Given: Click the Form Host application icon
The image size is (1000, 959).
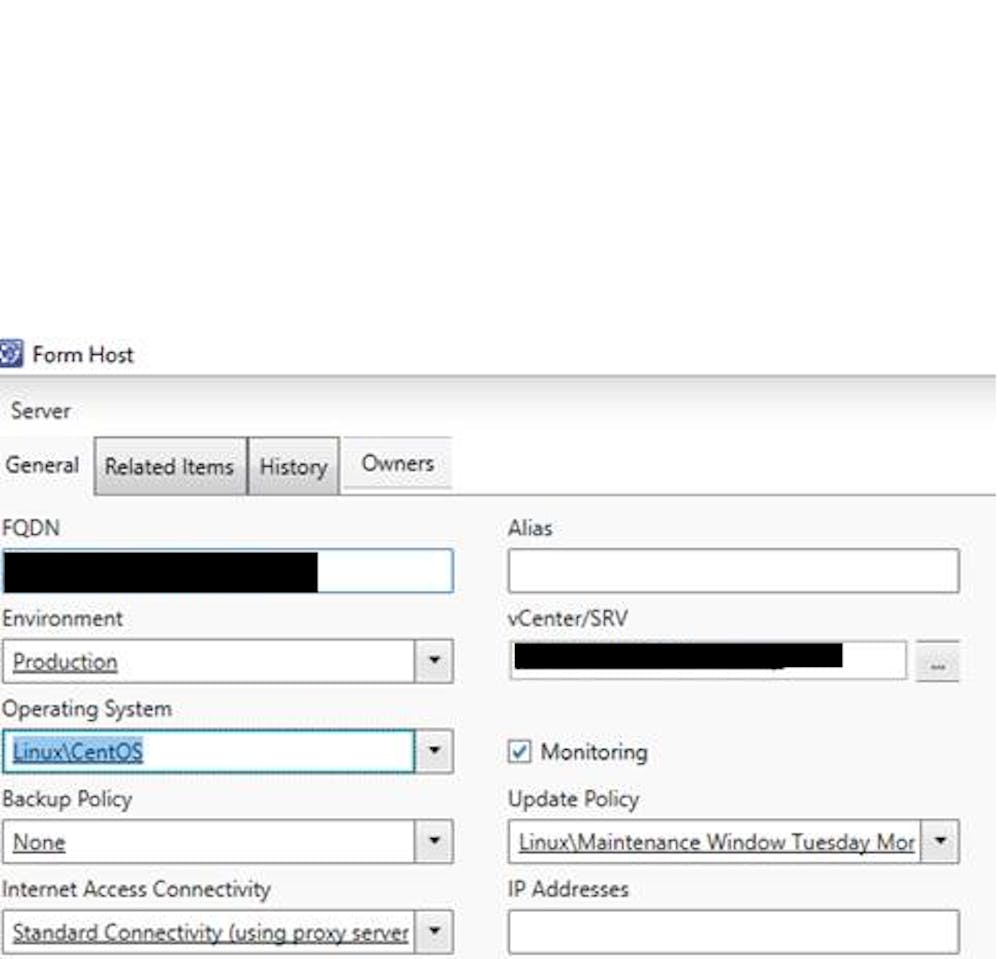Looking at the screenshot, I should point(13,352).
